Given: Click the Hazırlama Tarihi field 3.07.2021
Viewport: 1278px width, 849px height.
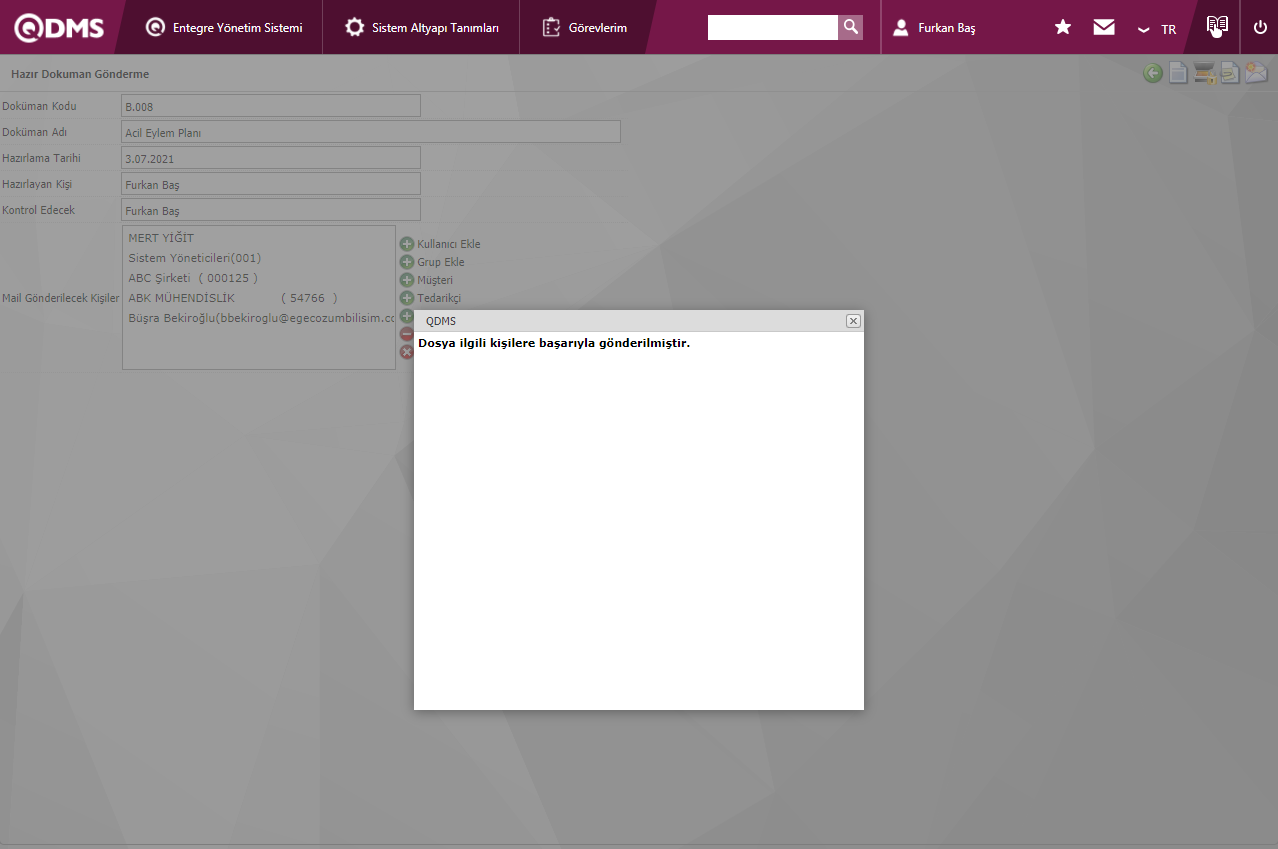Looking at the screenshot, I should point(271,158).
